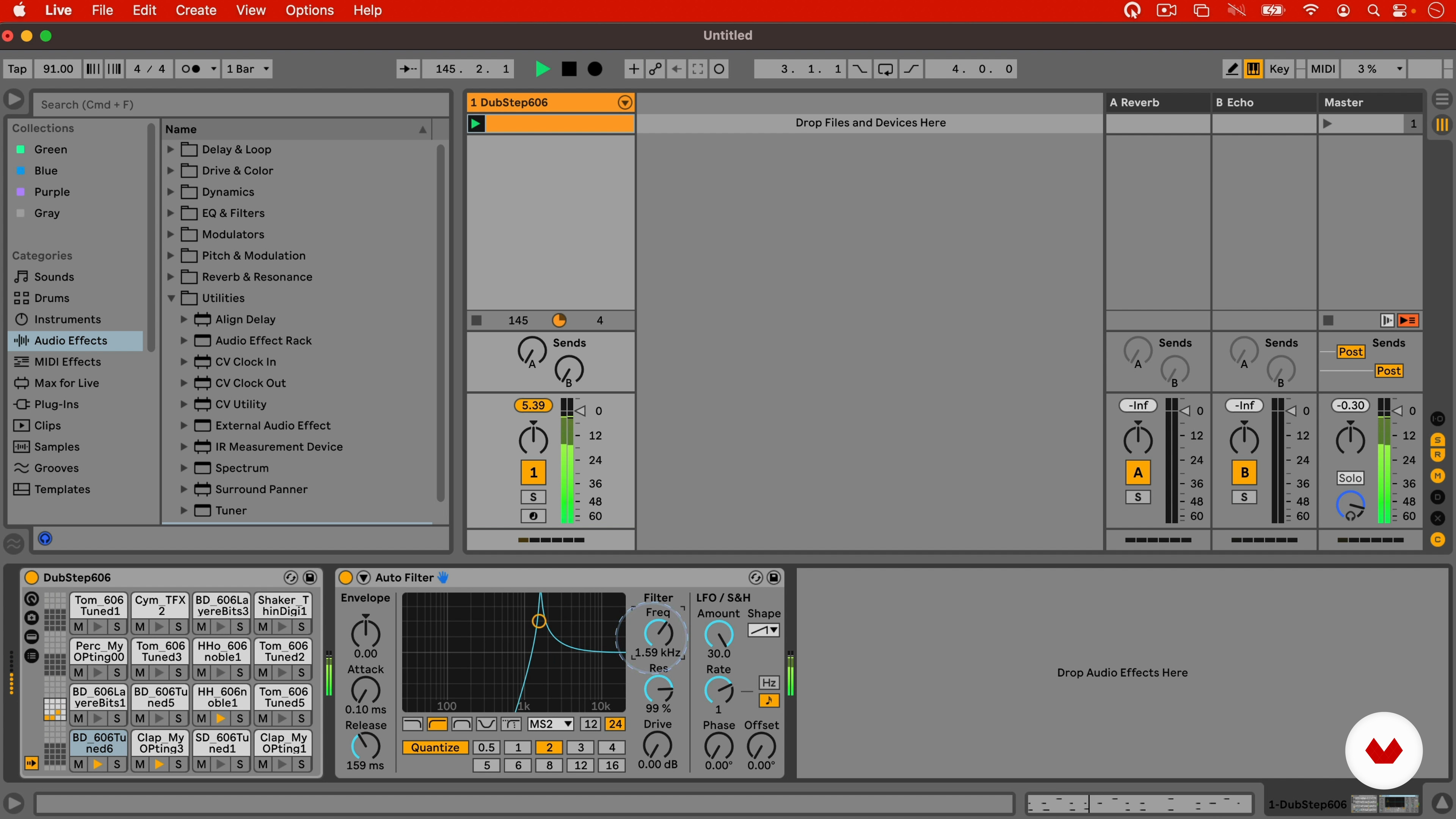Launch the clip in DubStep606 track

(477, 124)
